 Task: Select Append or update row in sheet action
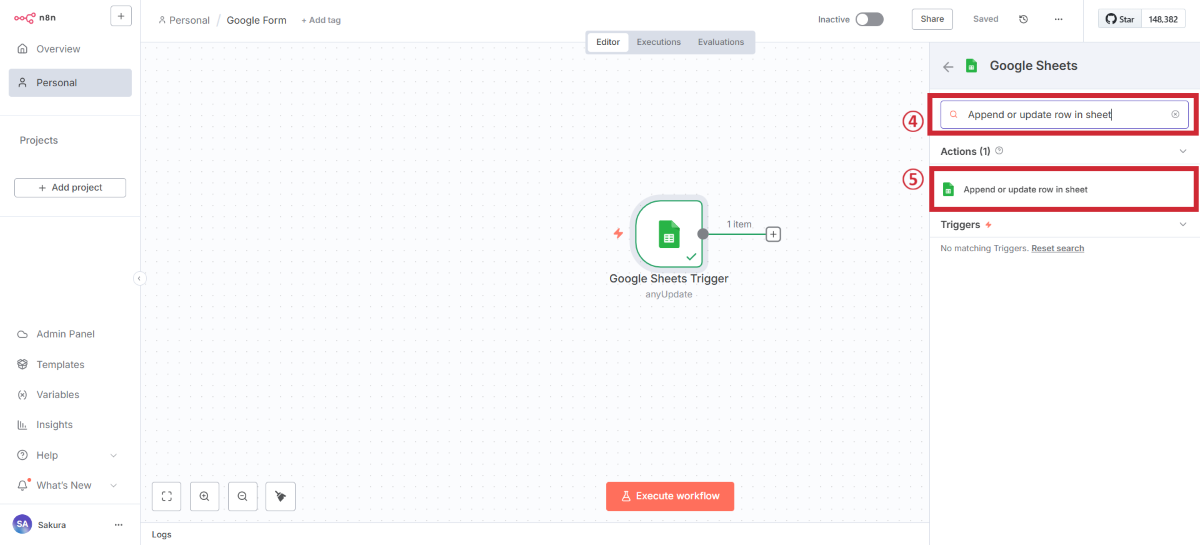[x=1025, y=189]
